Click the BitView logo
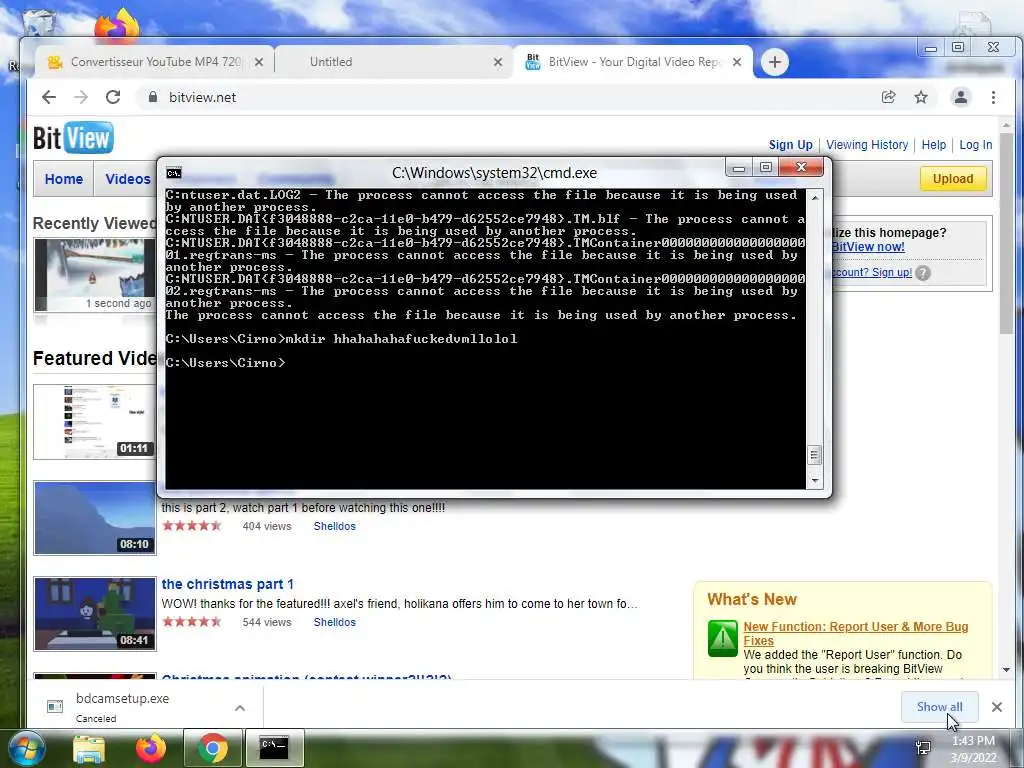 [x=73, y=138]
